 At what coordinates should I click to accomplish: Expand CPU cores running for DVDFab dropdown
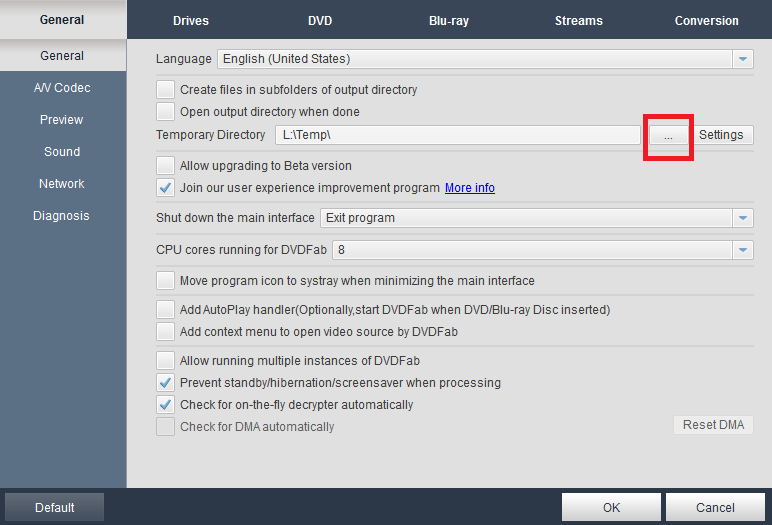pyautogui.click(x=742, y=249)
